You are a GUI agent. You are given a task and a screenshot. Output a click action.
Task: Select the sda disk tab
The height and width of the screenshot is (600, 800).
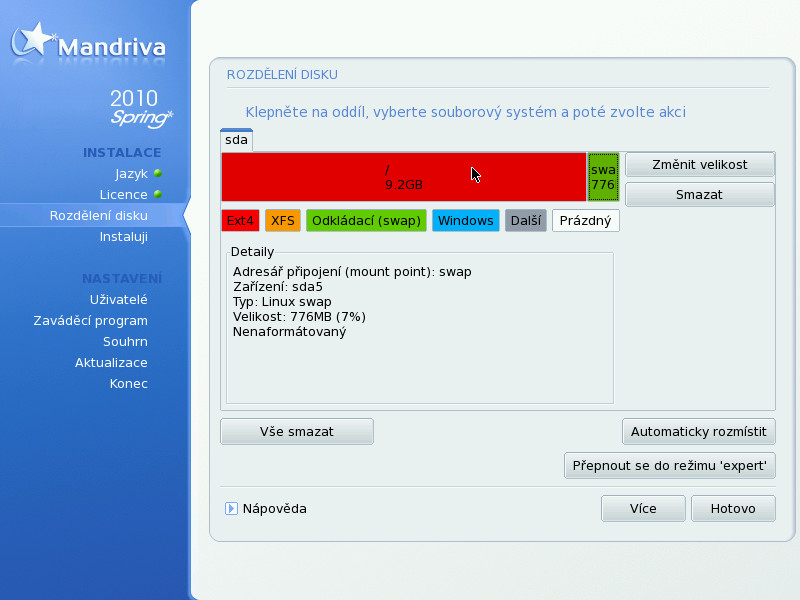(x=236, y=140)
